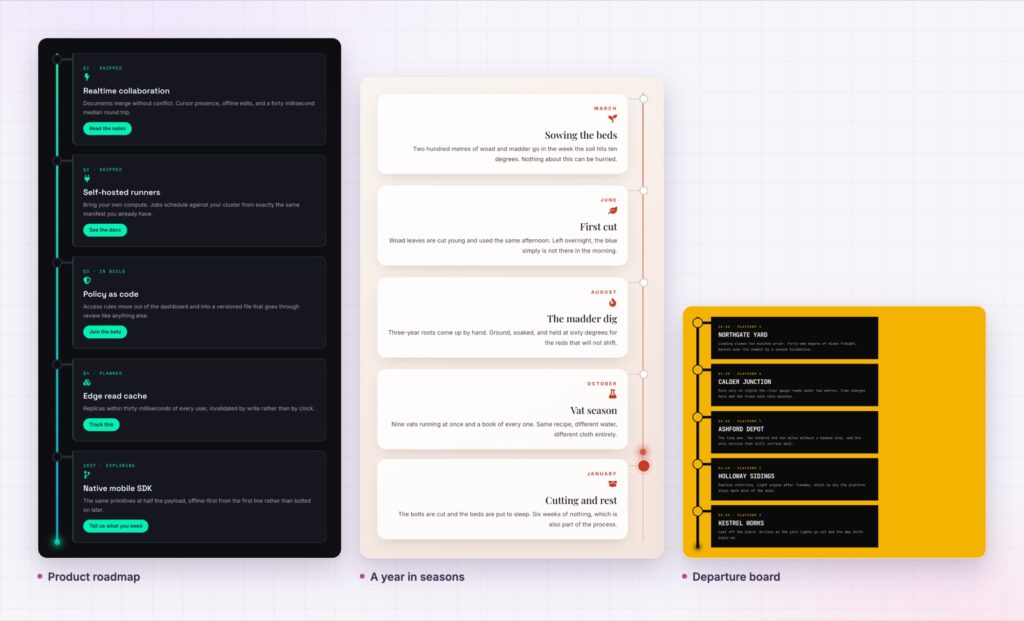Click the 'NORTHGATE YARD' departure title

click(743, 334)
